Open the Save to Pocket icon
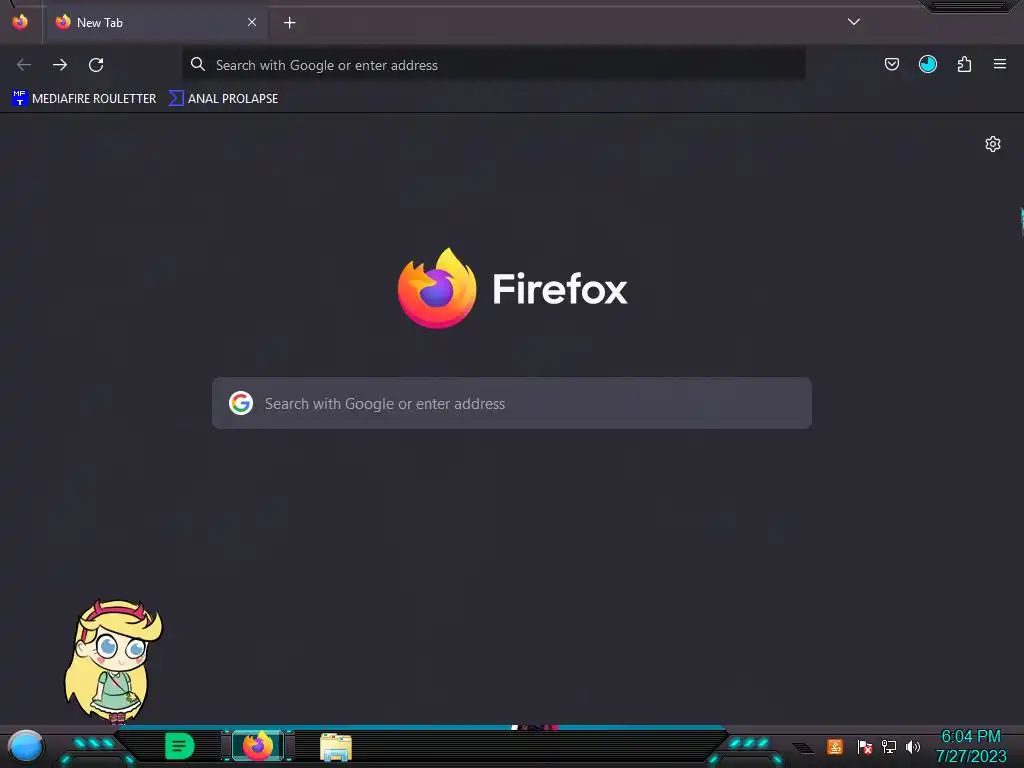The width and height of the screenshot is (1024, 768). coord(892,64)
